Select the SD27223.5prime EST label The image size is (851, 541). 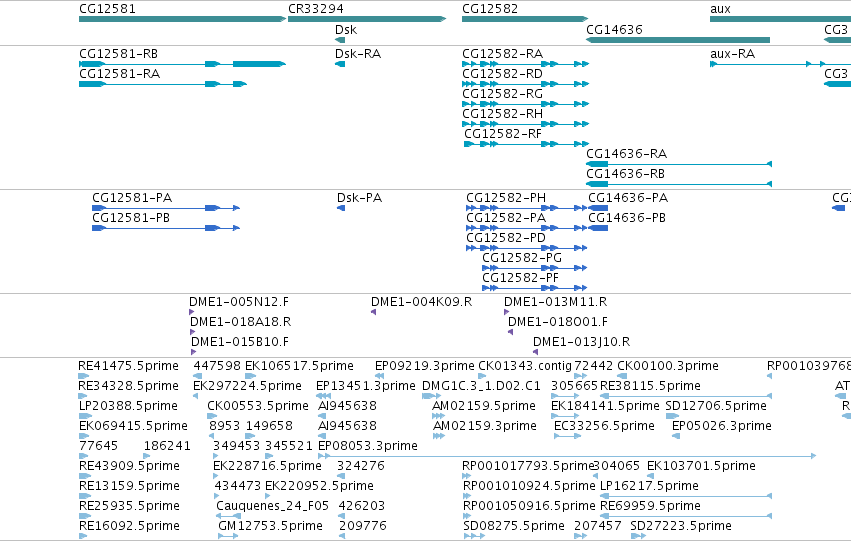coord(681,526)
